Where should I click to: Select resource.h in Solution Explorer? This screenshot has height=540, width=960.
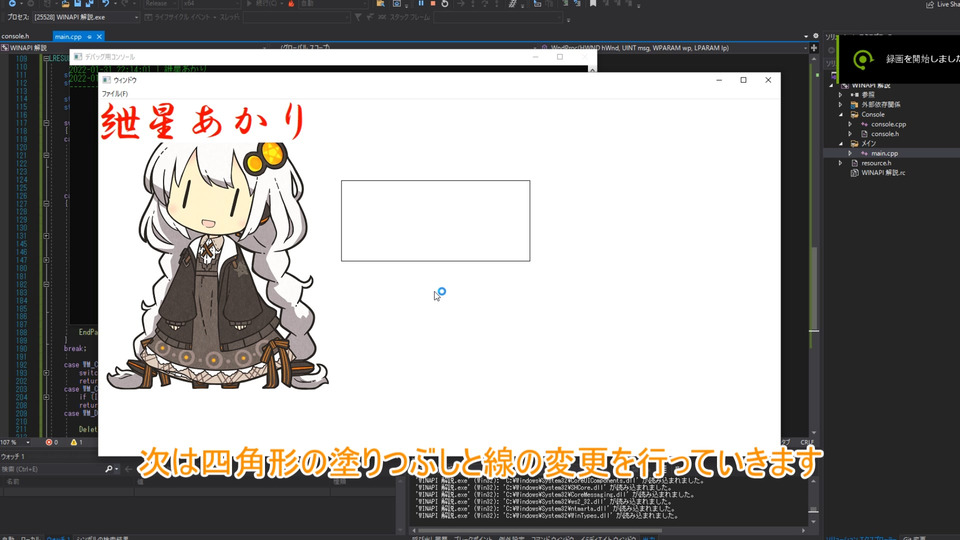[876, 163]
